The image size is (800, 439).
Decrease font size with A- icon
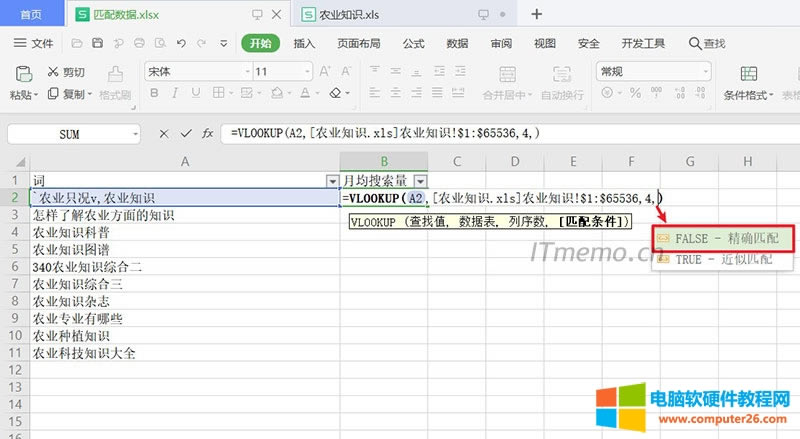tap(346, 71)
